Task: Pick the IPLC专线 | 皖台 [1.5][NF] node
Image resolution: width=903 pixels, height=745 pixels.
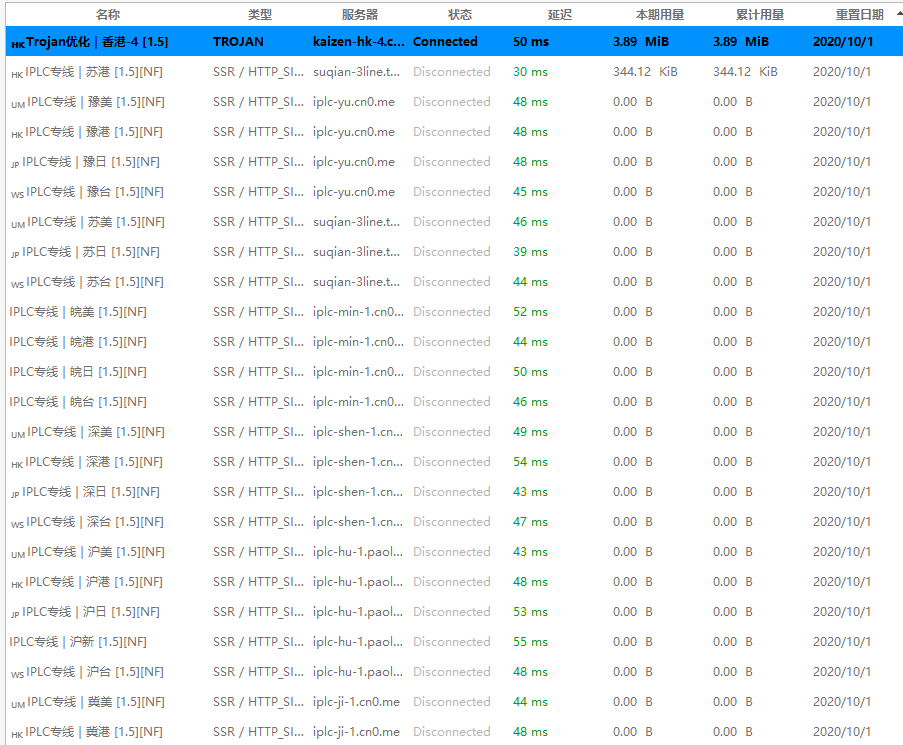Action: tap(454, 402)
